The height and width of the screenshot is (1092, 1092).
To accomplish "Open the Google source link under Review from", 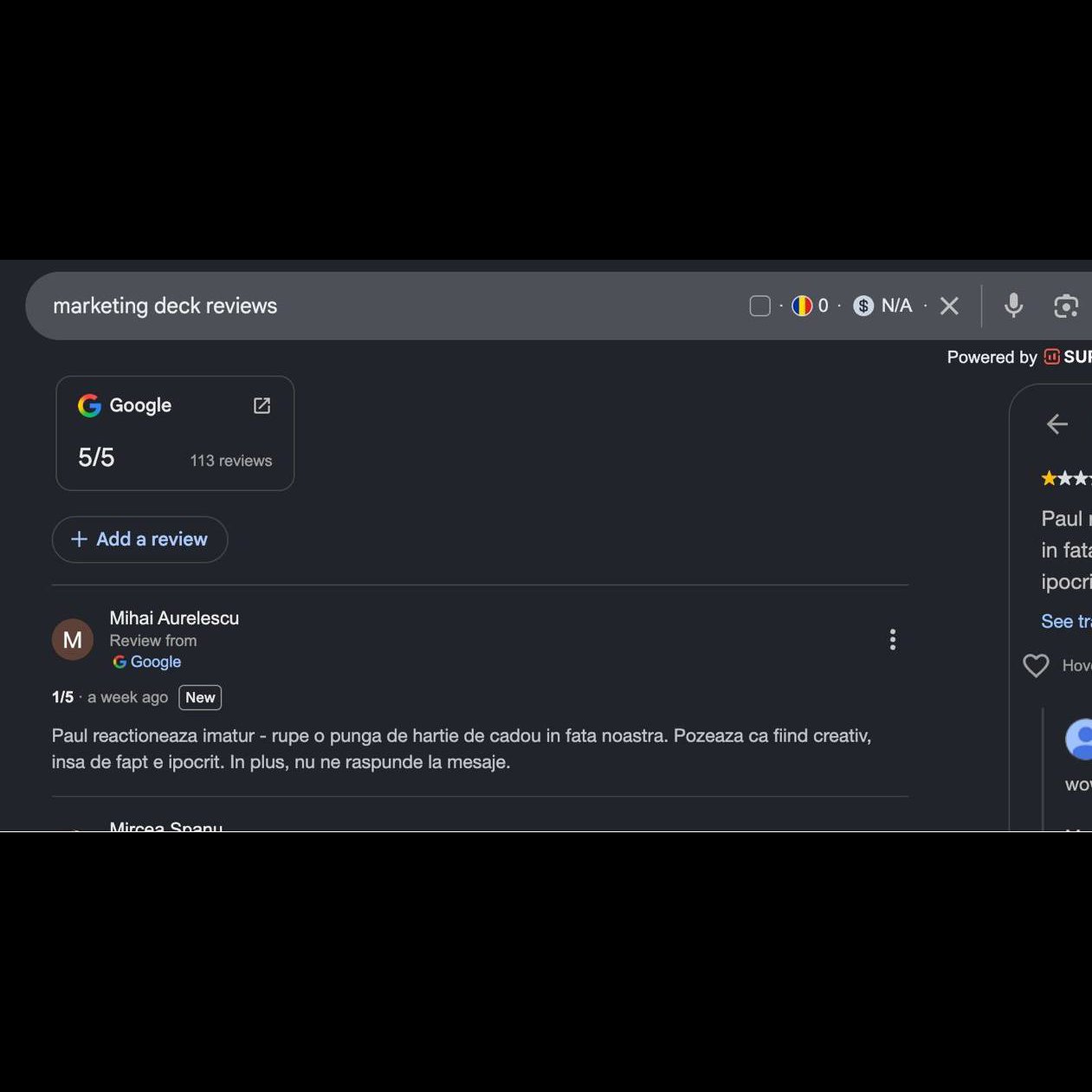I will [146, 662].
